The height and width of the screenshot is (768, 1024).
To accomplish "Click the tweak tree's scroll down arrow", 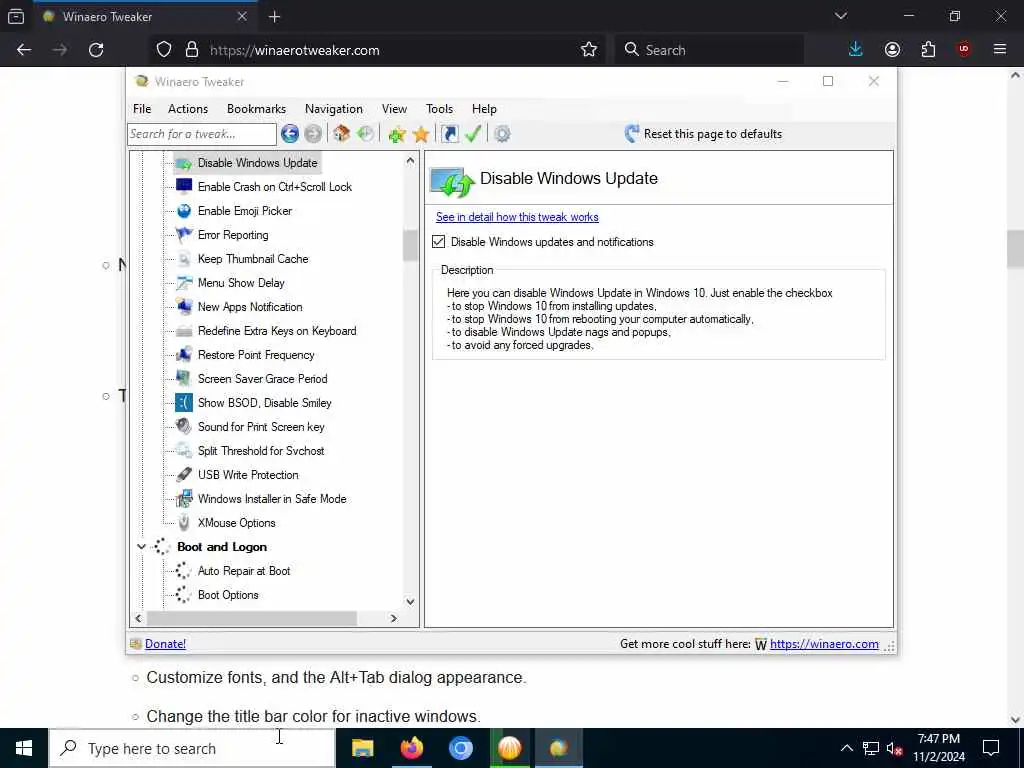I will (410, 601).
